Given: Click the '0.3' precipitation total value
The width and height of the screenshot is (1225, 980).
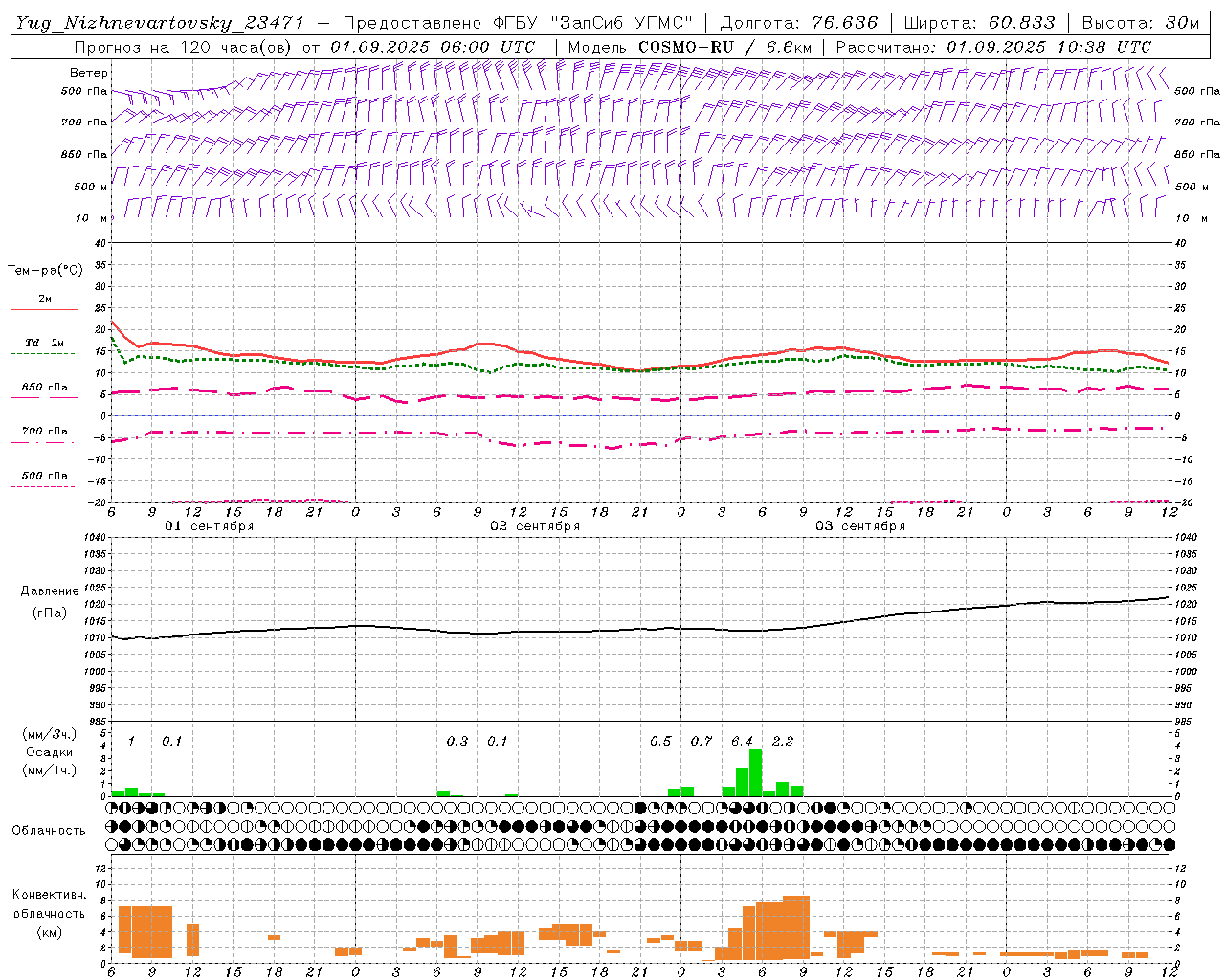Looking at the screenshot, I should coord(457,741).
